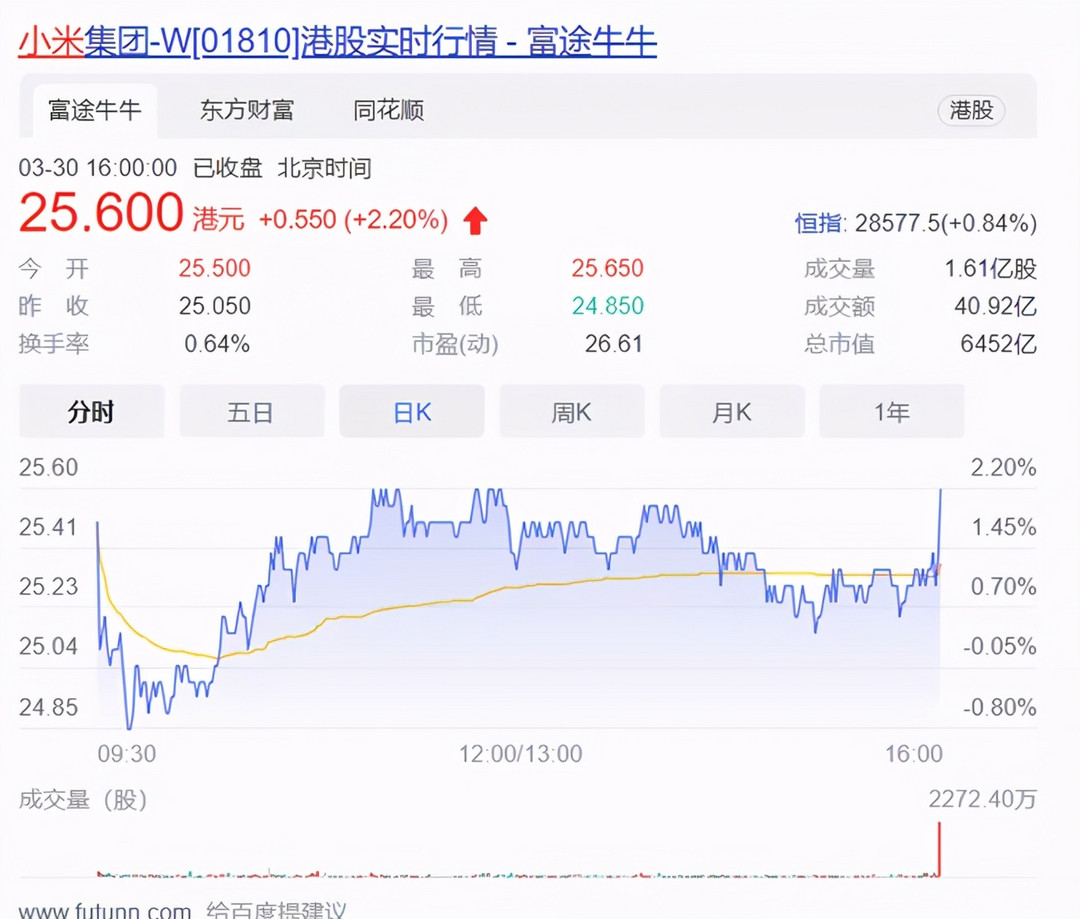Image resolution: width=1080 pixels, height=919 pixels.
Task: Click the change value +0.550 (+2.20%)
Action: [x=353, y=220]
